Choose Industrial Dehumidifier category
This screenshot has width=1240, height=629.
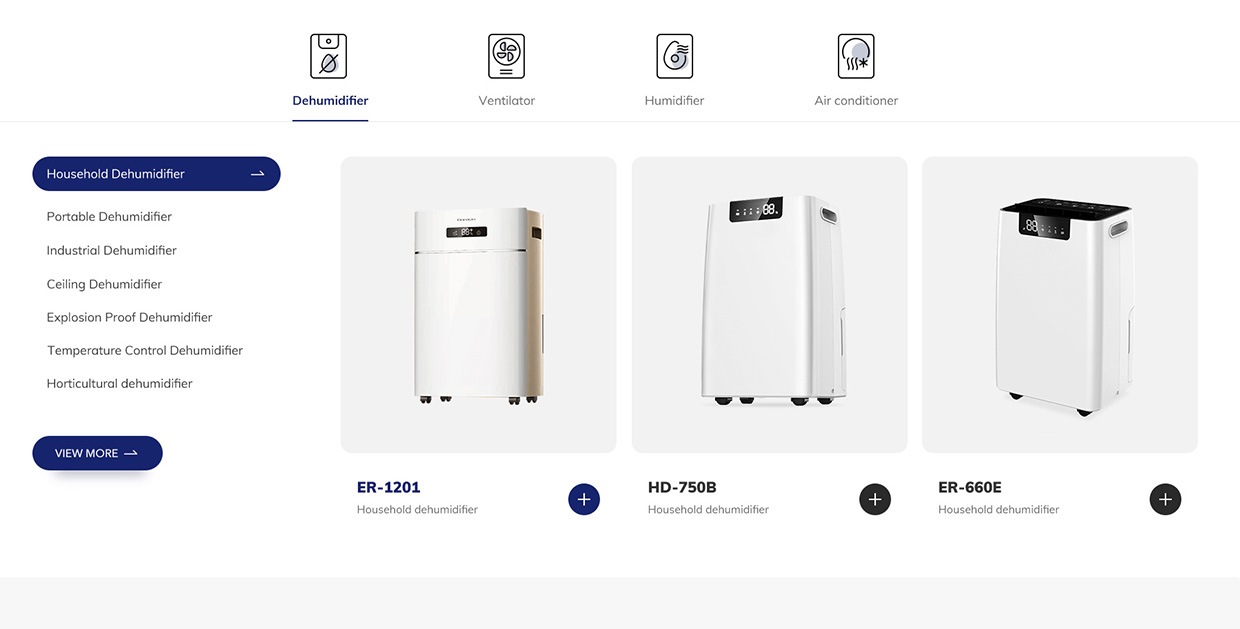click(x=112, y=251)
